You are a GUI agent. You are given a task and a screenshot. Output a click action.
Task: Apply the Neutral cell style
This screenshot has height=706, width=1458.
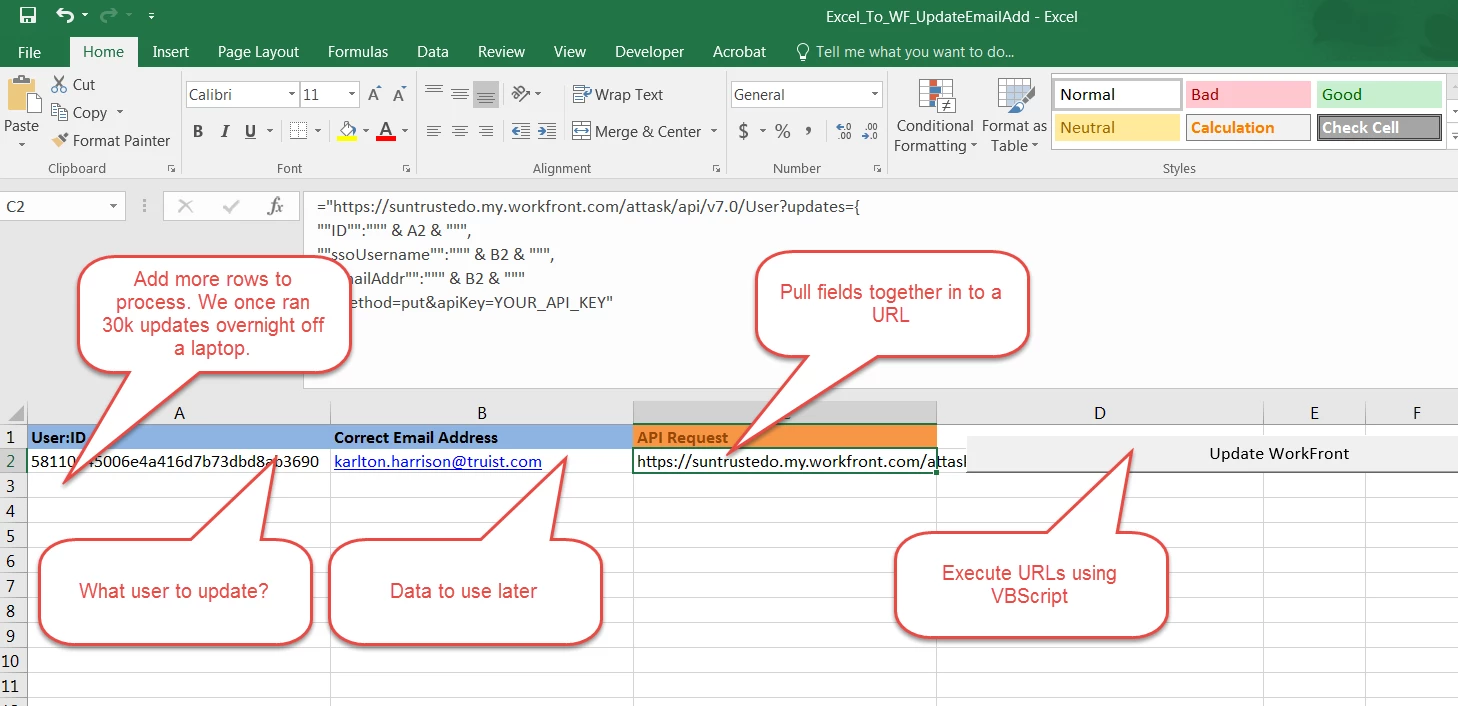point(1117,128)
